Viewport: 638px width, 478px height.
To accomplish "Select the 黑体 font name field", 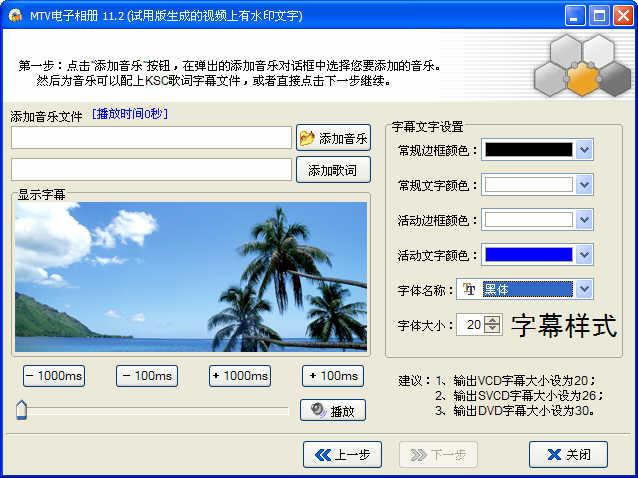I will 528,289.
